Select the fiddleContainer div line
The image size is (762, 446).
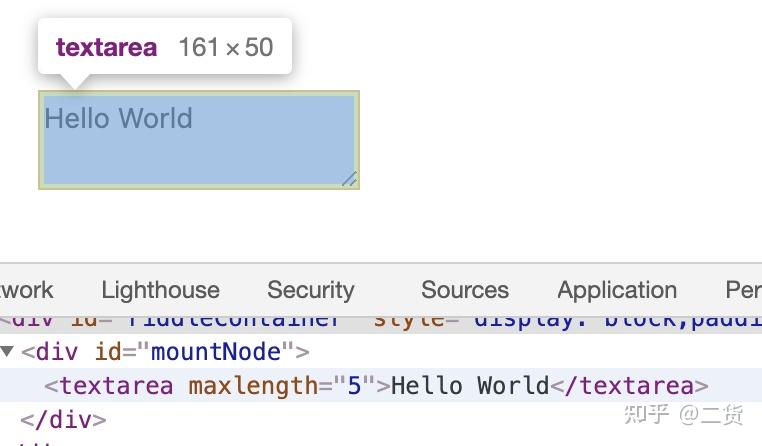pyautogui.click(x=300, y=322)
